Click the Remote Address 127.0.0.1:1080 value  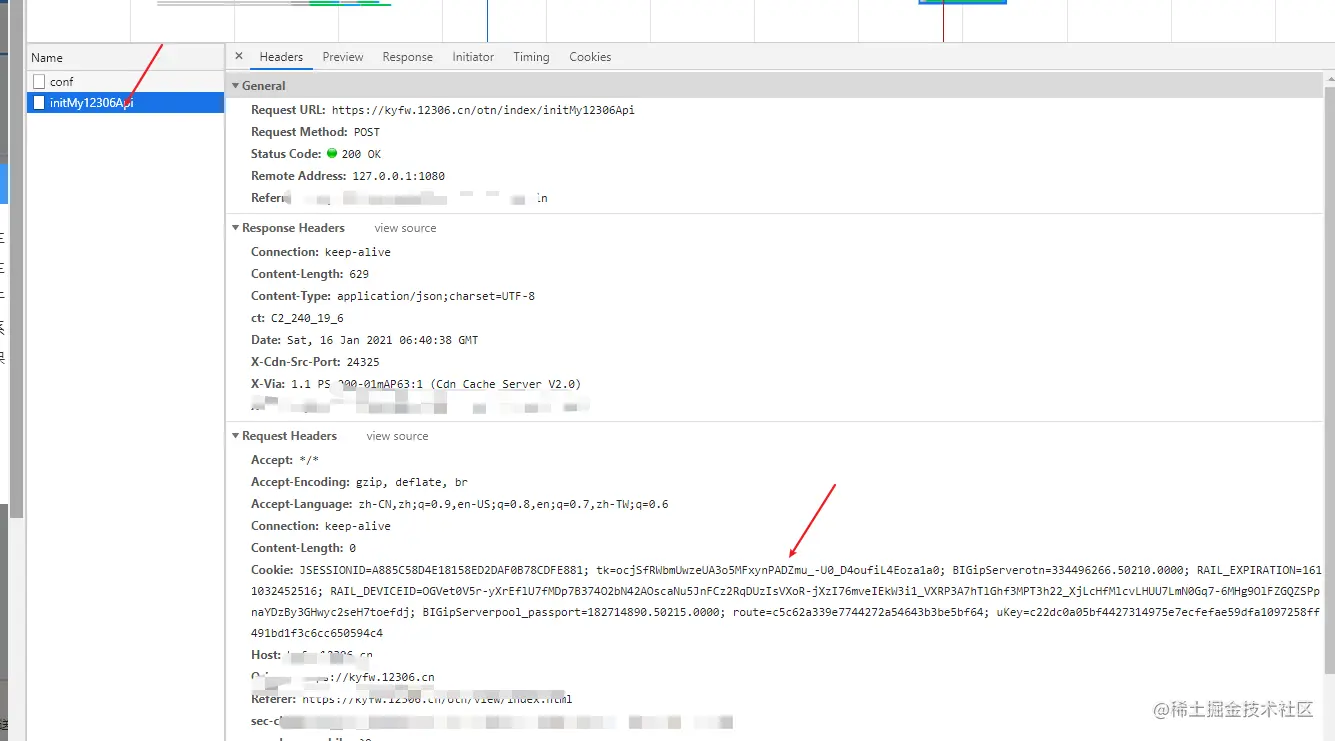pos(398,176)
